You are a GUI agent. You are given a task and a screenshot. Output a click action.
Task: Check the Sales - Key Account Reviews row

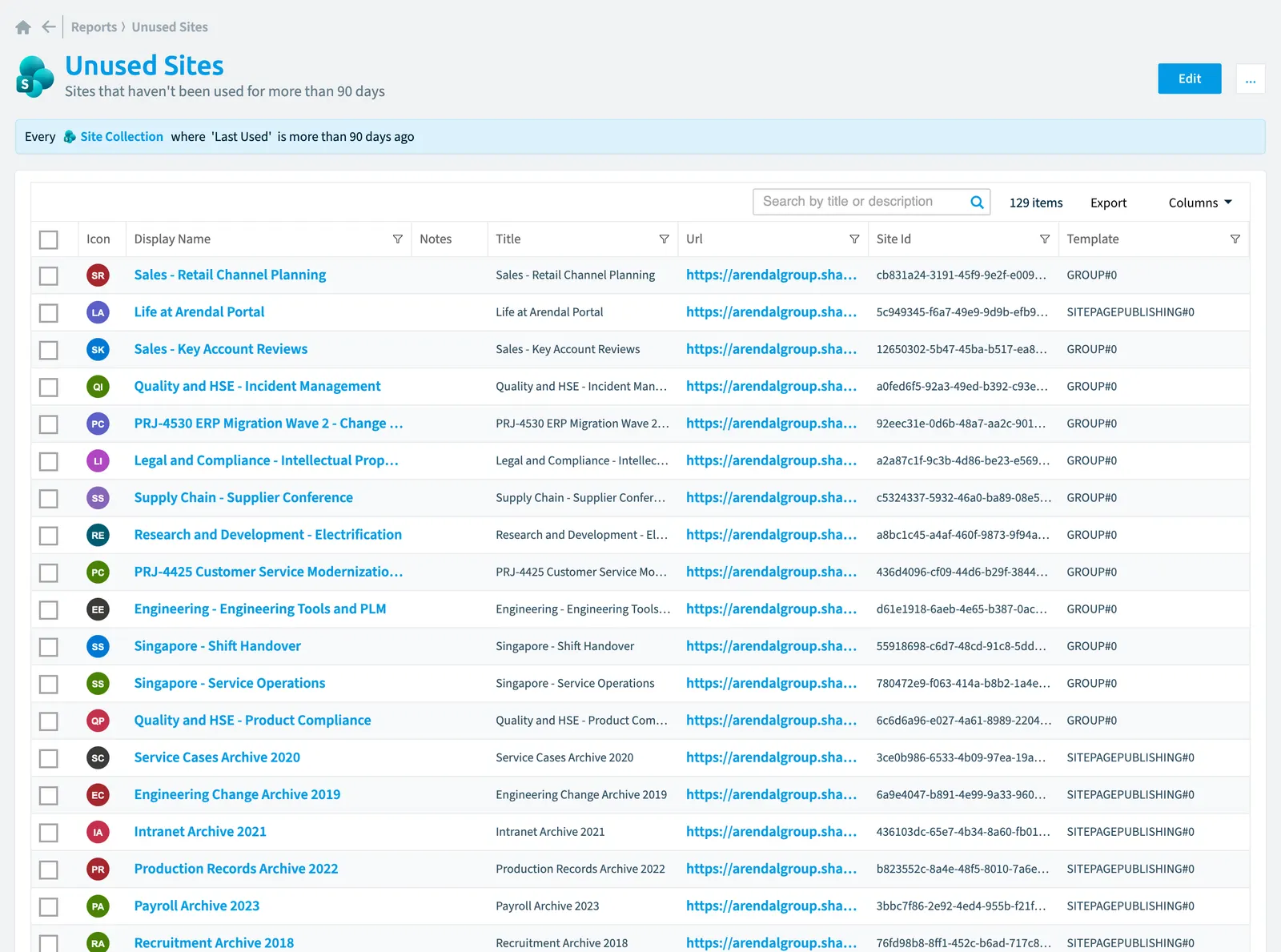[49, 350]
